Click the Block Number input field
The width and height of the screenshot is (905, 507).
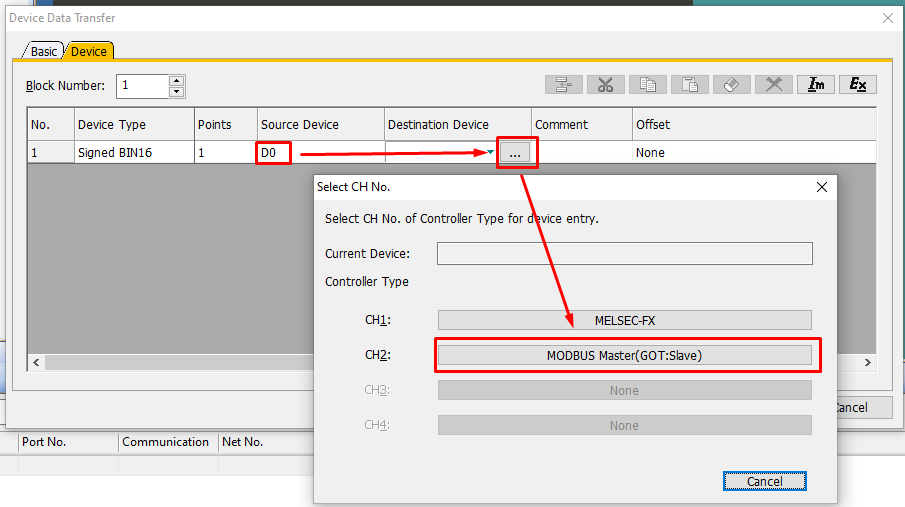tap(142, 86)
